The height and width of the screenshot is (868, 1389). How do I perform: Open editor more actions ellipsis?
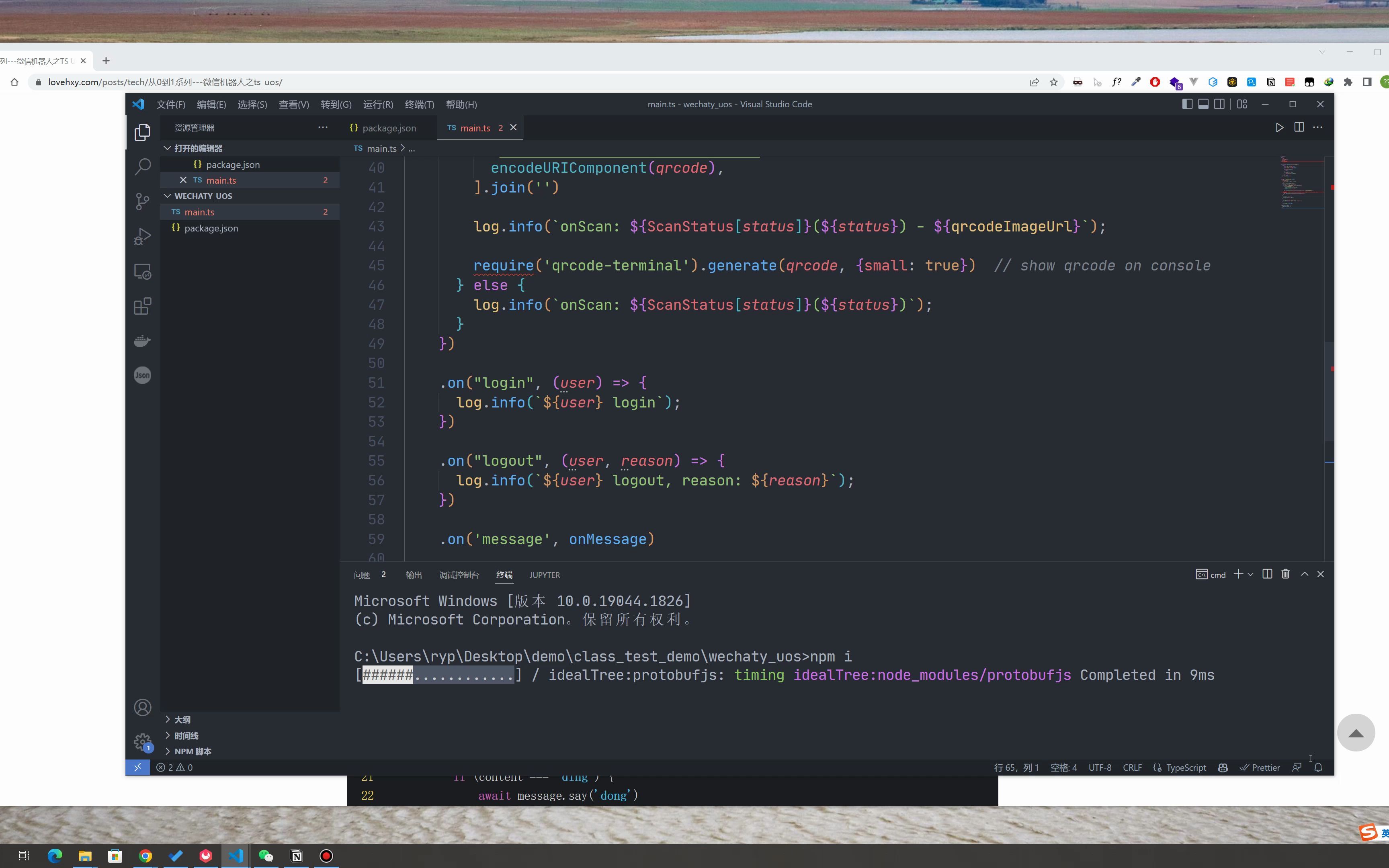pos(1318,127)
